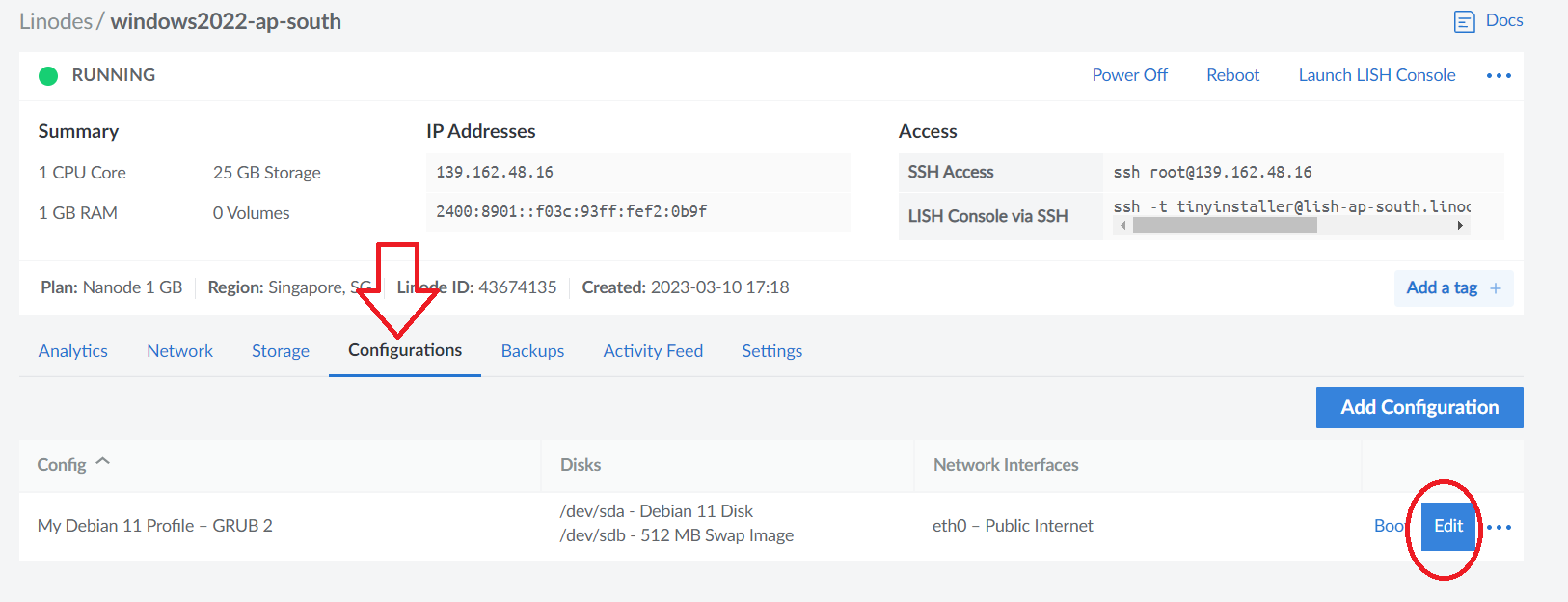Click the Add Configuration button
1568x602 pixels.
[1419, 407]
